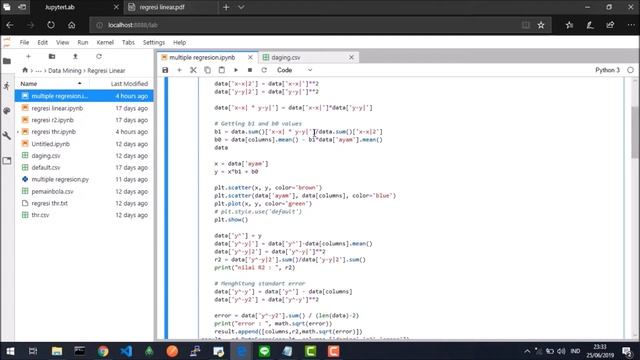Select daging.csv in file list

tap(84, 156)
